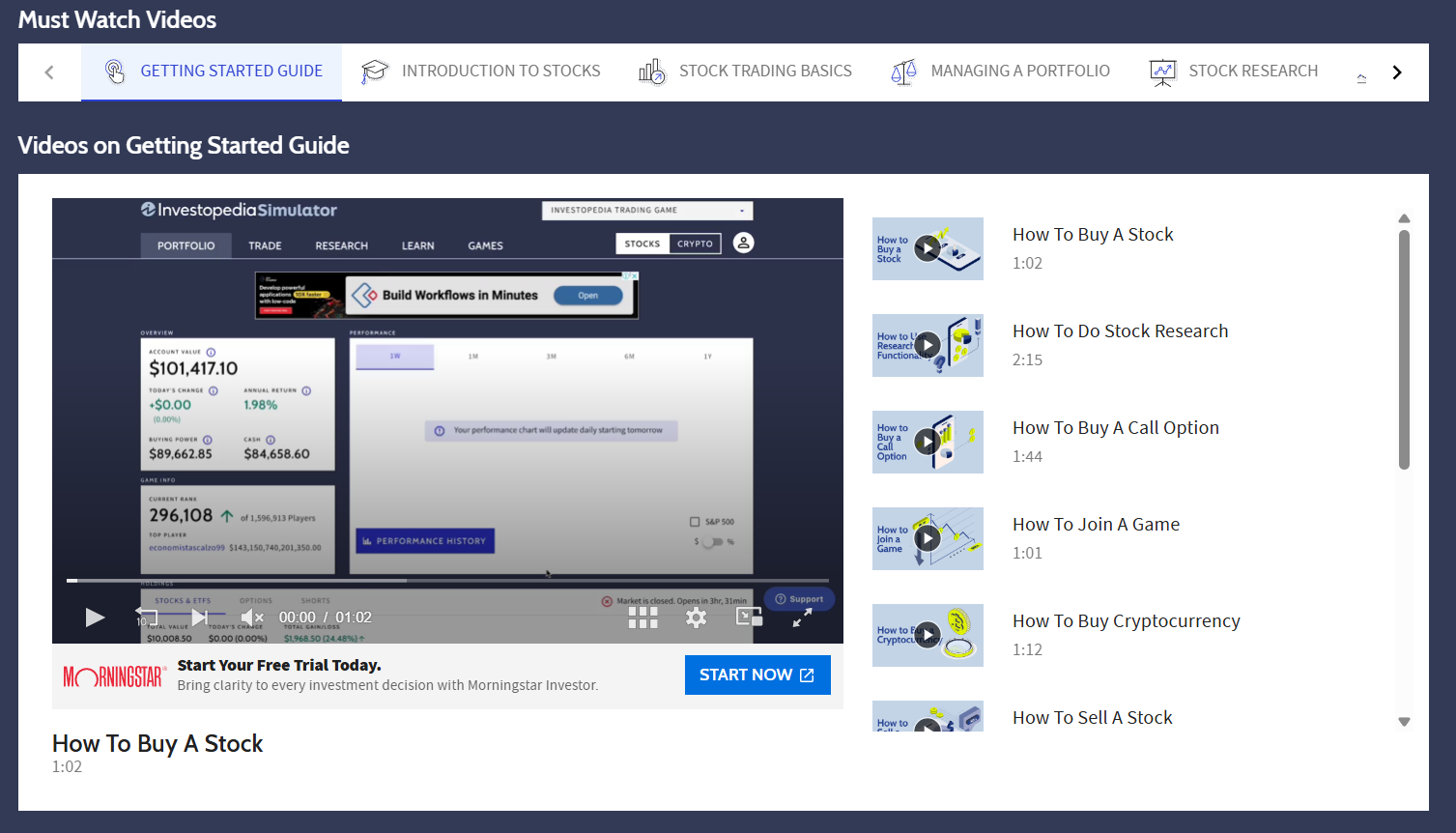1456x833 pixels.
Task: Click the Start Now Morningstar button
Action: (x=757, y=675)
